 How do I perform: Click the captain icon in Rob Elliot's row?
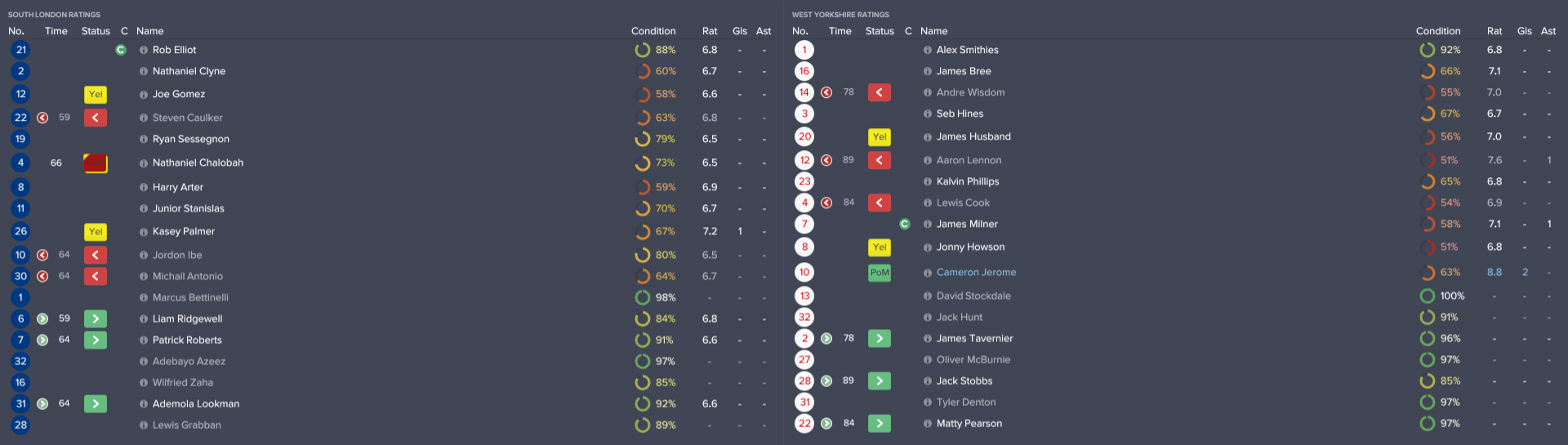tap(121, 50)
